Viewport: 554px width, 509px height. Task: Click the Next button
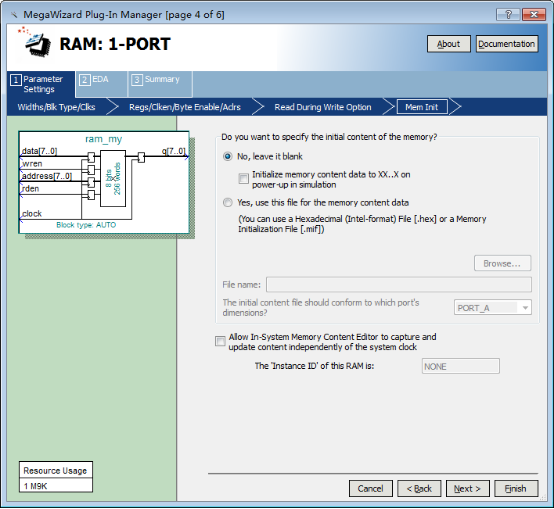[x=467, y=489]
